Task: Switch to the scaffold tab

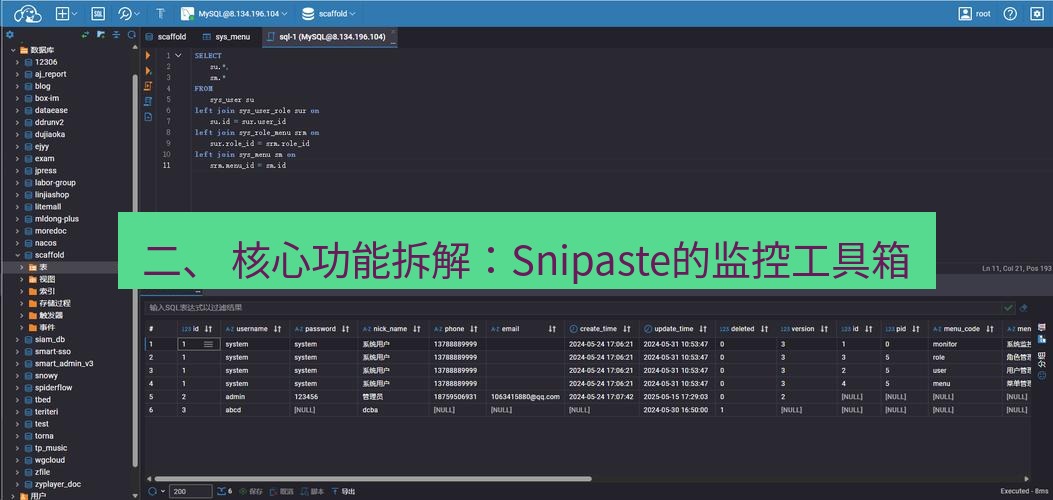Action: [x=166, y=37]
